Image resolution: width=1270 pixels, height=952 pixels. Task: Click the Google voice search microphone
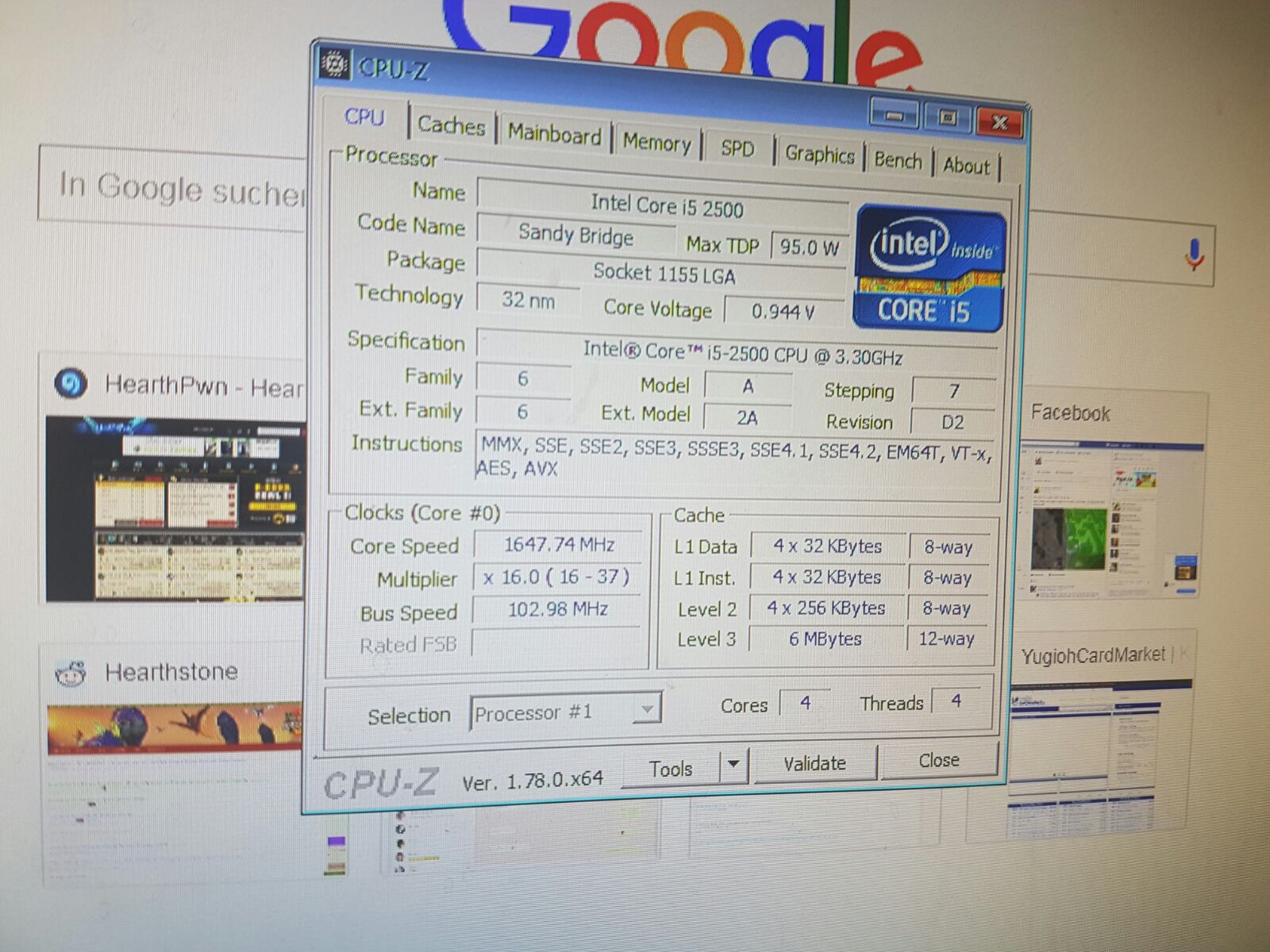click(x=1194, y=255)
